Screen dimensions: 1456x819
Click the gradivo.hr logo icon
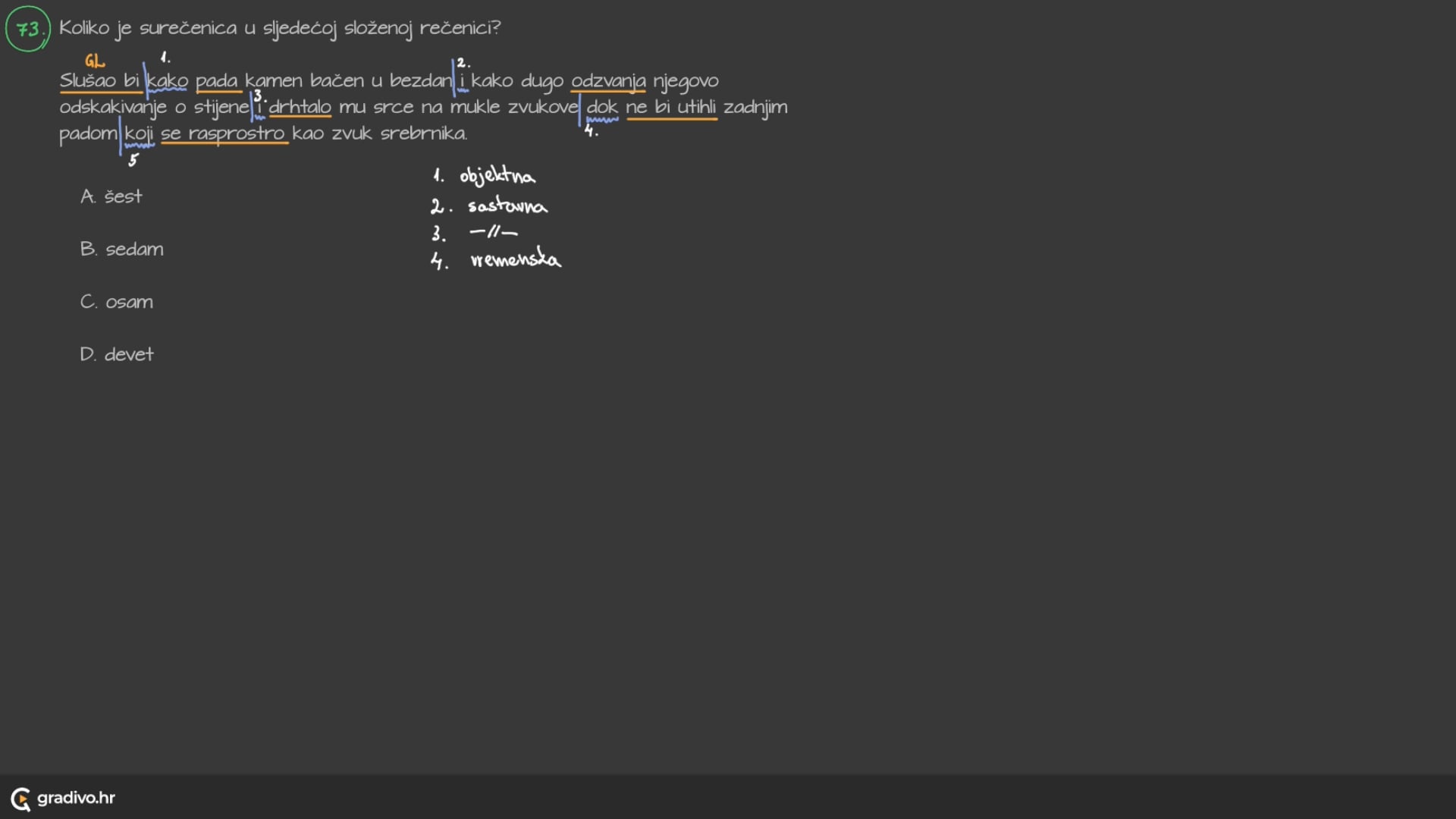20,799
